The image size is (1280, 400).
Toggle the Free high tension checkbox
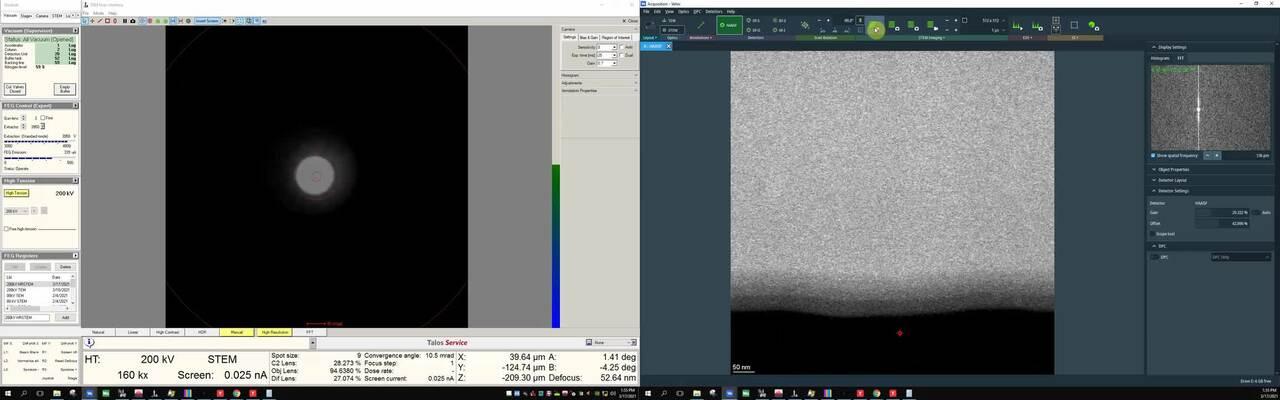pos(6,229)
